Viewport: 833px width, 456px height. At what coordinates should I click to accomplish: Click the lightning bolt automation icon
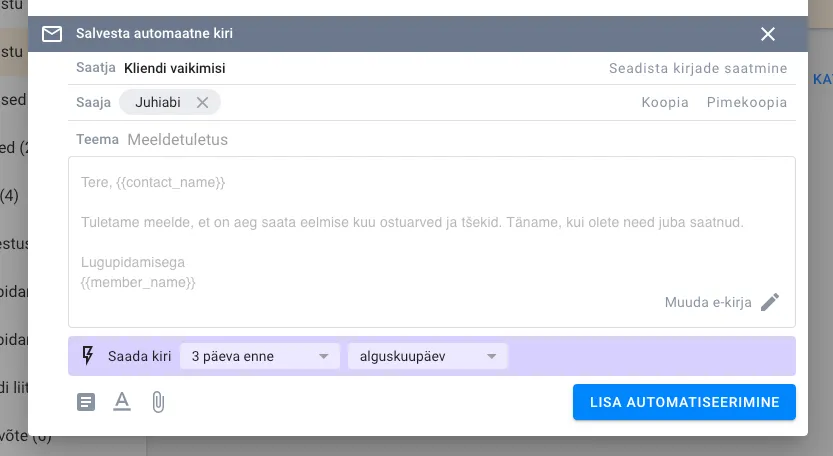click(x=87, y=356)
